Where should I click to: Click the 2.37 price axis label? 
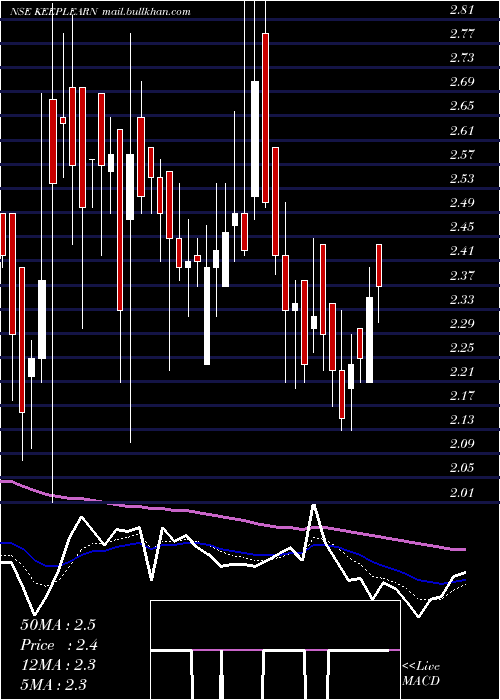coord(462,275)
